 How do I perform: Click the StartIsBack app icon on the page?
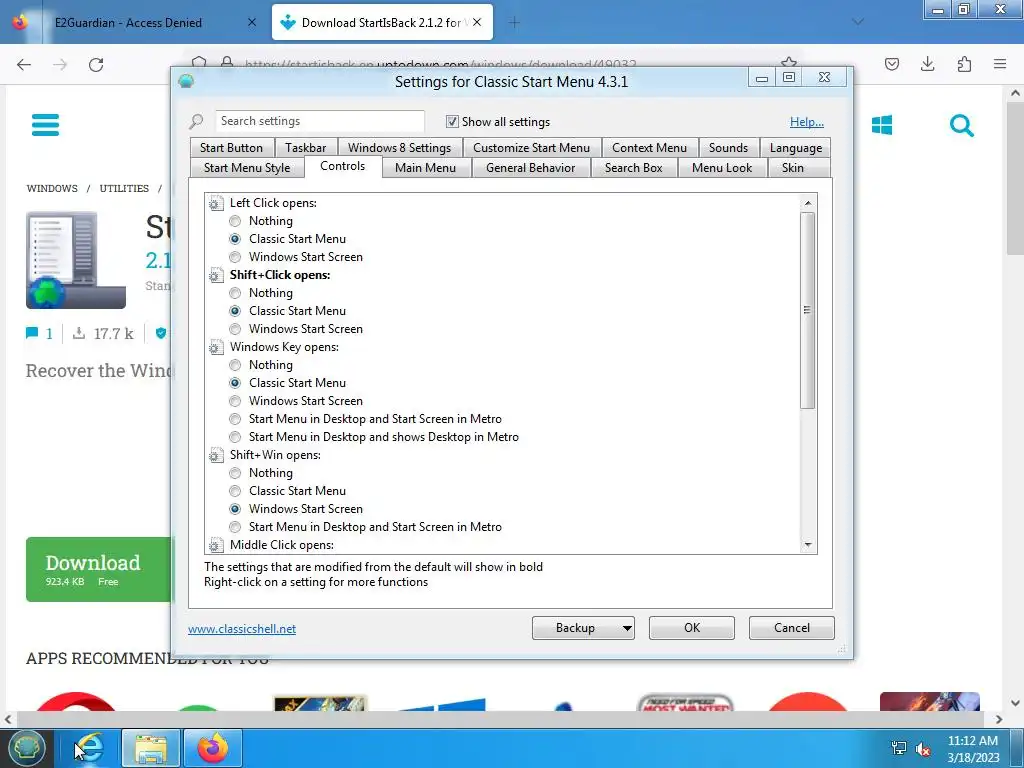[76, 260]
